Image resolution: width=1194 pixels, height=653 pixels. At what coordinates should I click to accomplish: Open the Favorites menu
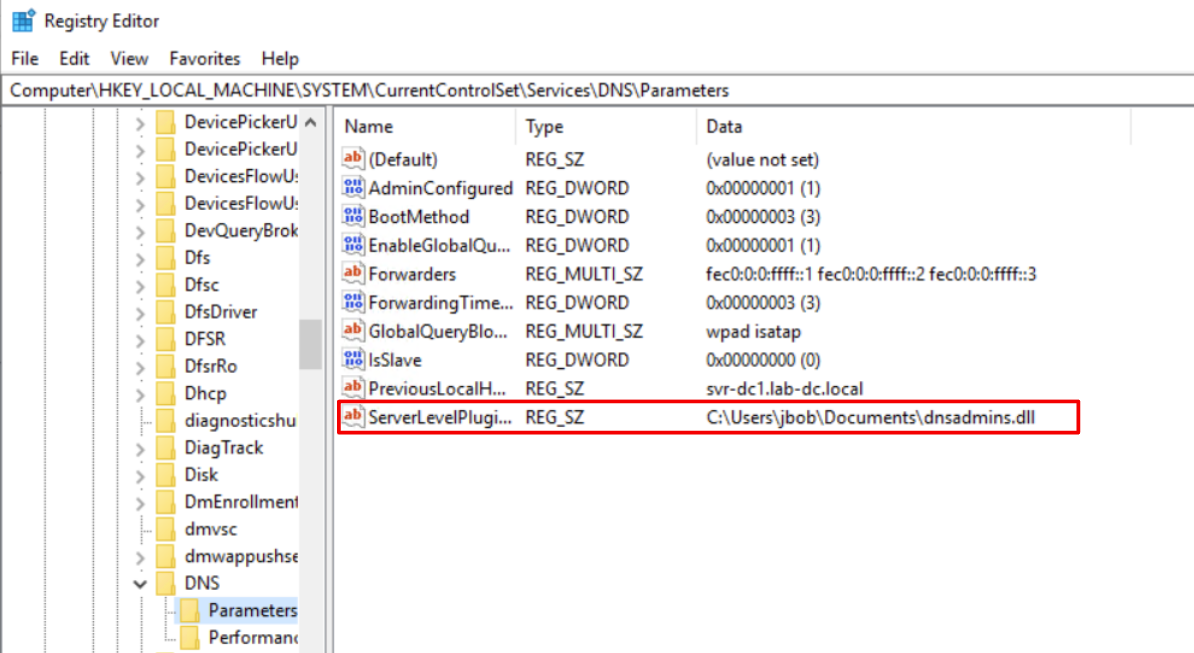(x=204, y=59)
